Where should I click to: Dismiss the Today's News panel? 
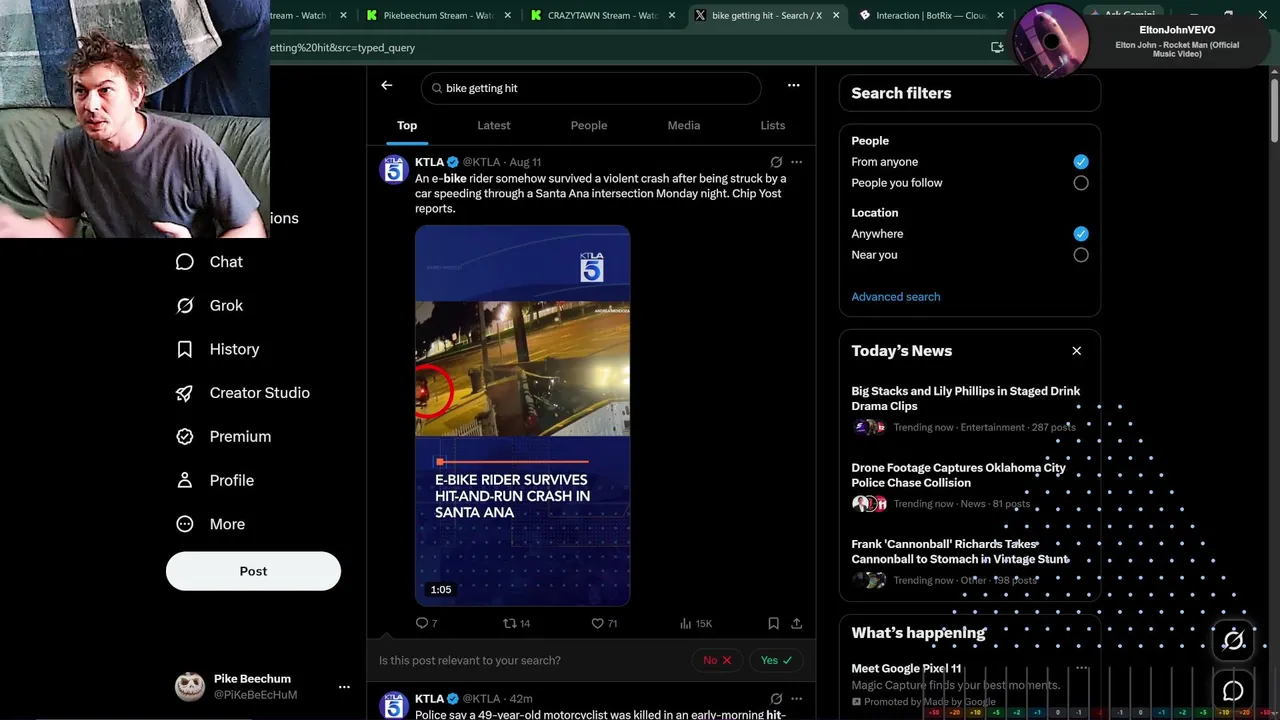[1077, 351]
